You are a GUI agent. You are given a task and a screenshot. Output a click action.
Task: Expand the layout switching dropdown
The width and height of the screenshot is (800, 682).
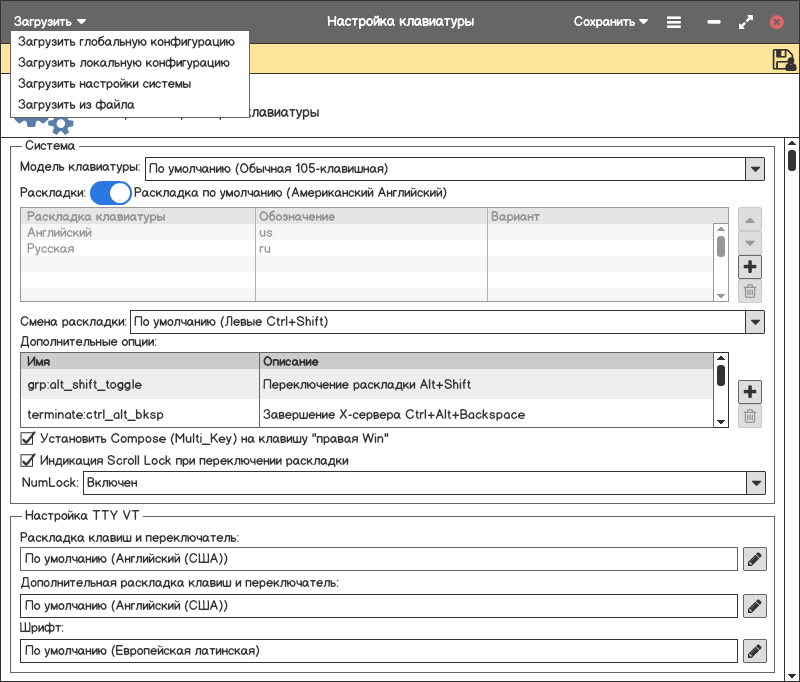point(754,322)
